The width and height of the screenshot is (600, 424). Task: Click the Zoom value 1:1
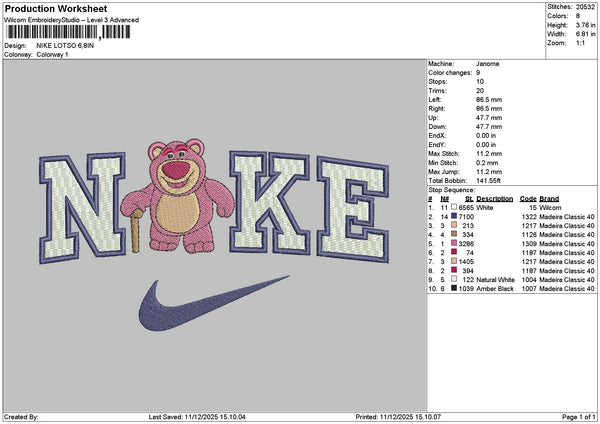pyautogui.click(x=580, y=43)
